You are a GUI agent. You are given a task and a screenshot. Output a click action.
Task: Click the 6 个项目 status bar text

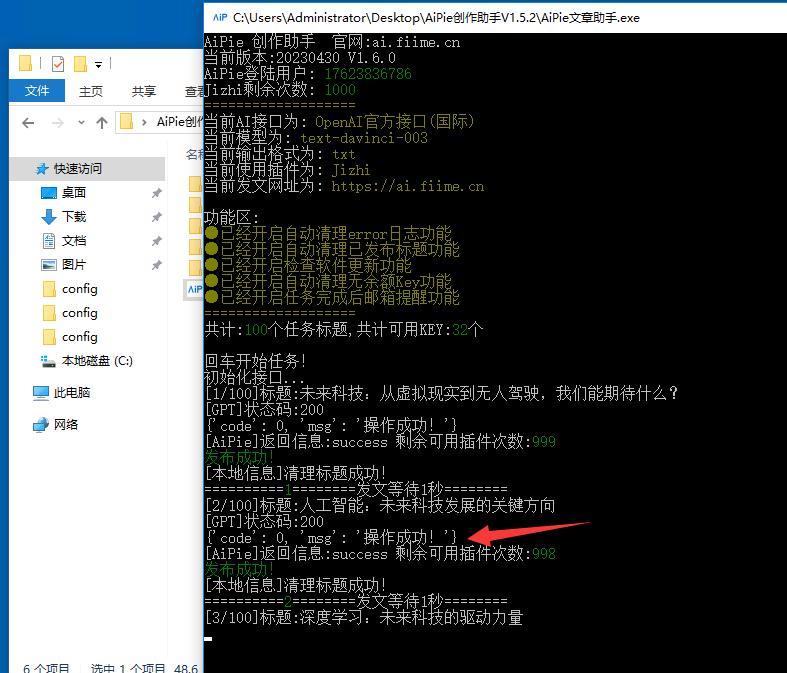coord(46,668)
